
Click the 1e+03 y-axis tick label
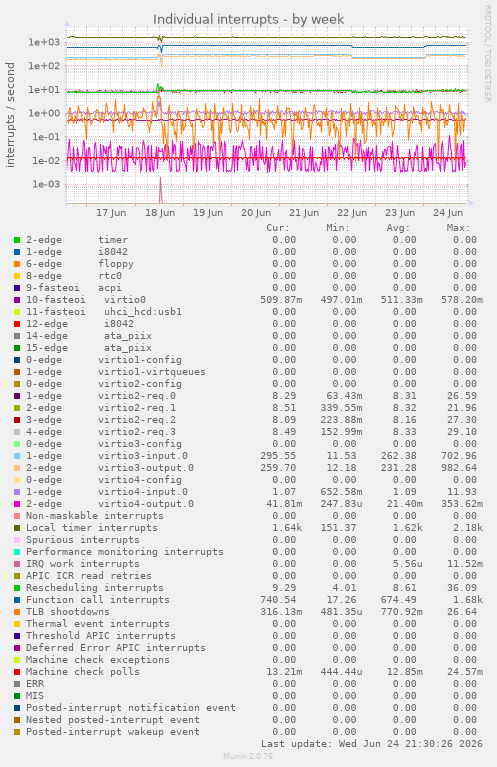pyautogui.click(x=44, y=42)
